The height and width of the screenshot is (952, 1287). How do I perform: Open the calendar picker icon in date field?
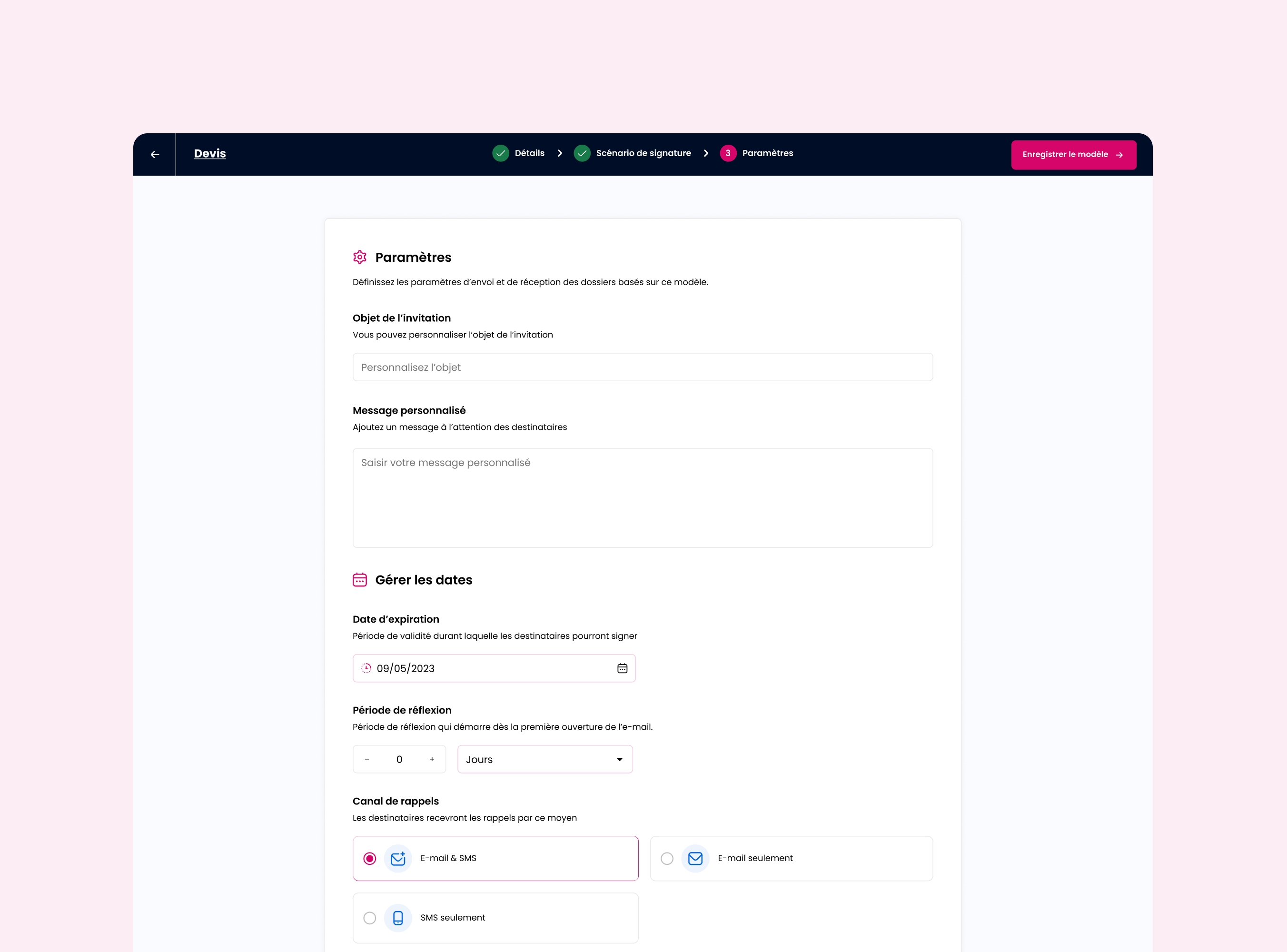coord(622,668)
